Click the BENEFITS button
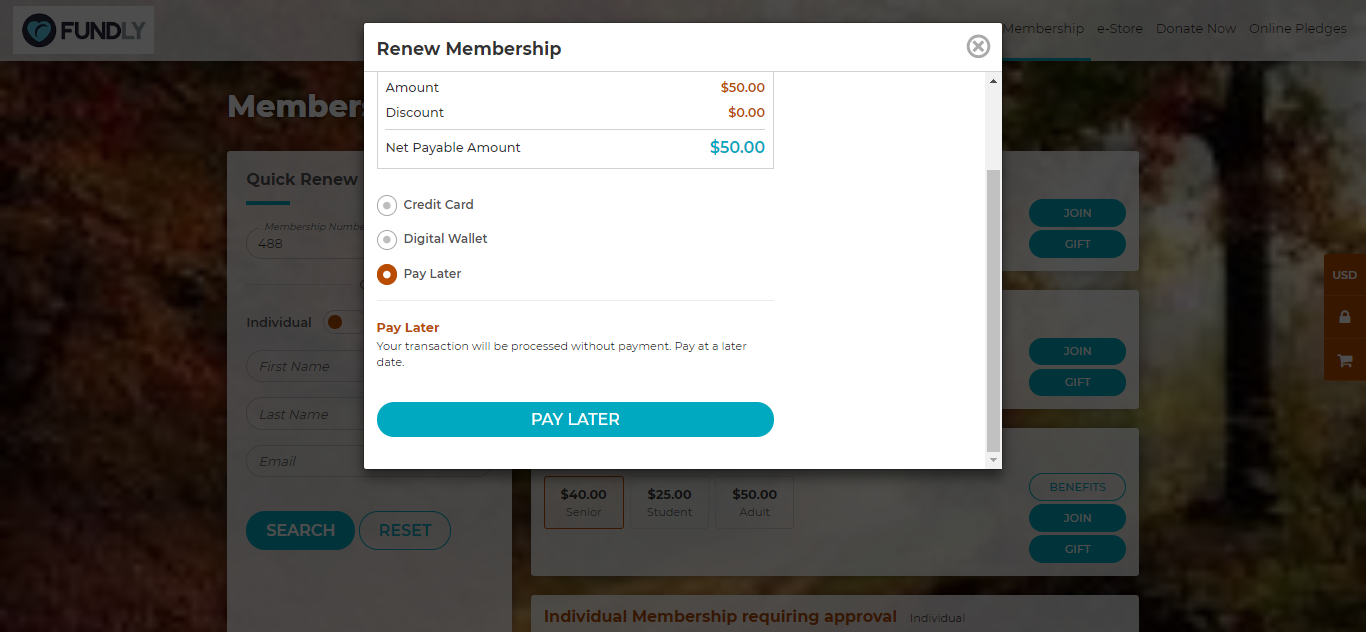Image resolution: width=1366 pixels, height=632 pixels. coord(1077,487)
